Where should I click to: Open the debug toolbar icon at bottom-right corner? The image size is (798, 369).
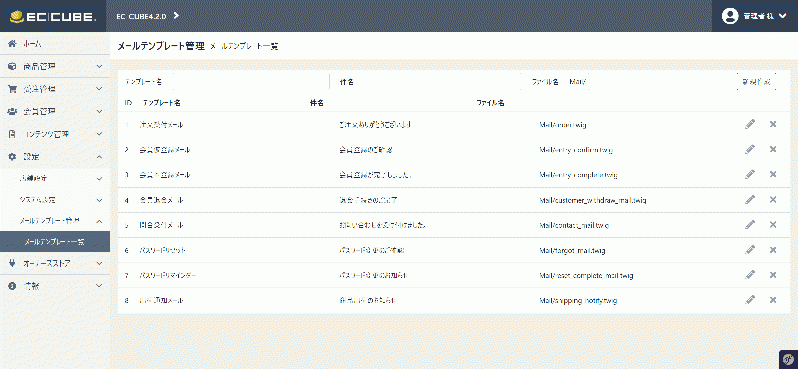[x=789, y=359]
